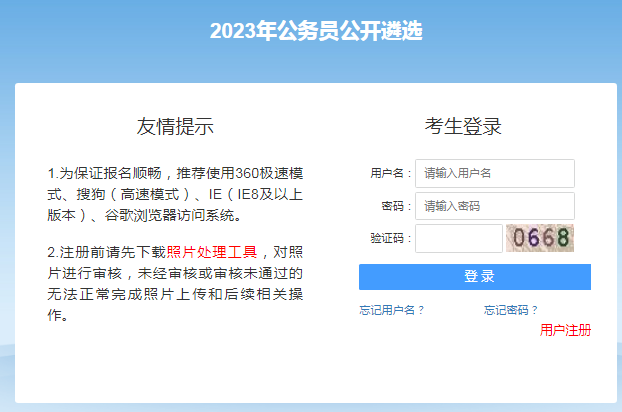The width and height of the screenshot is (622, 412).
Task: Click the 用户名： field label
Action: pos(391,173)
